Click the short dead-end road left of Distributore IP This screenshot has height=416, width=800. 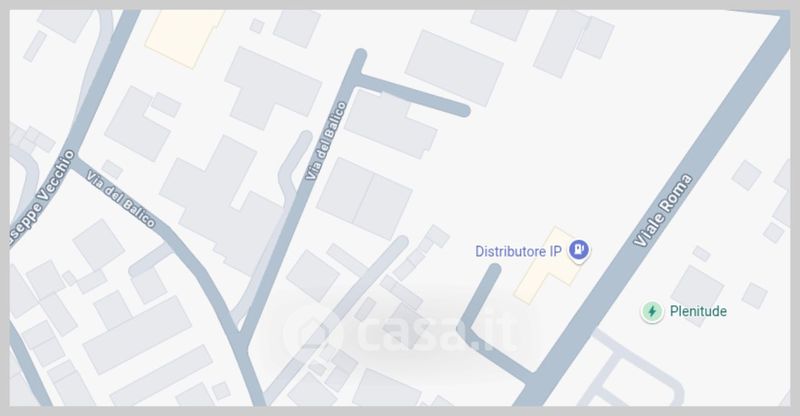482,296
